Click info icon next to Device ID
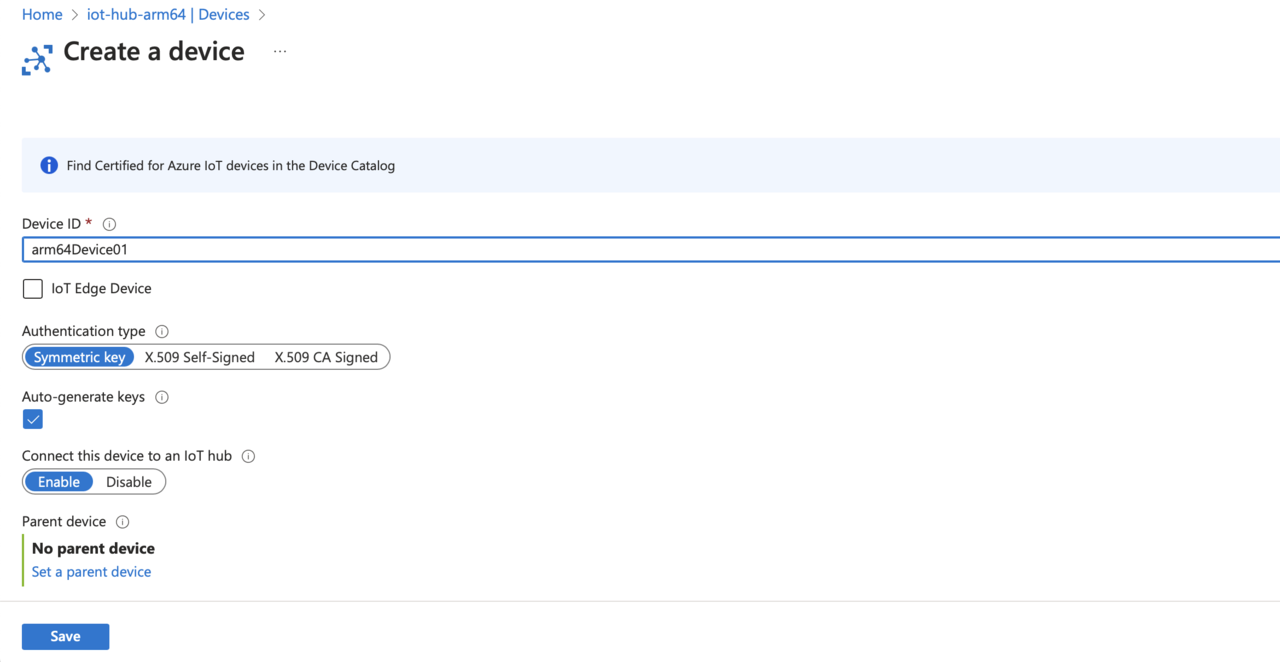 click(x=110, y=224)
